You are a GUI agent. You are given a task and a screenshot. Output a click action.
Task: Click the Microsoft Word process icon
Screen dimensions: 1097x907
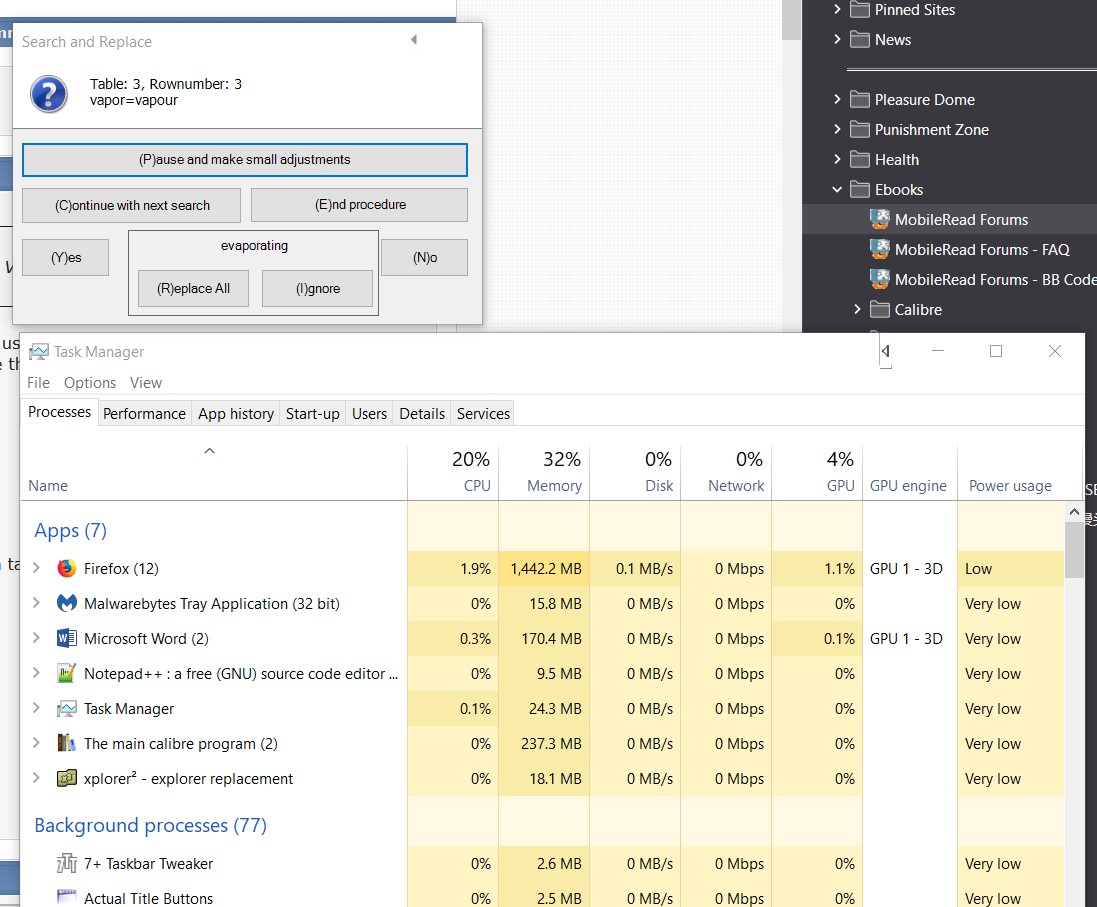click(67, 639)
